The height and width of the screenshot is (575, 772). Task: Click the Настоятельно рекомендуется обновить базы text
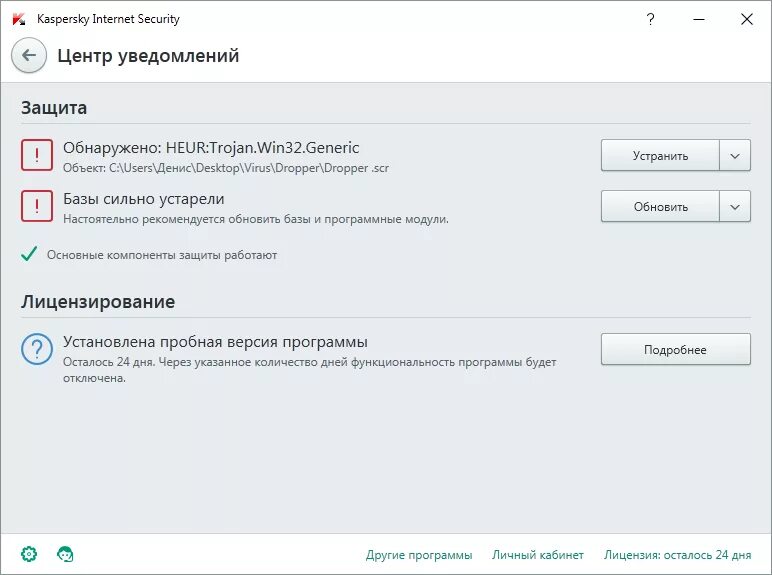(x=256, y=219)
